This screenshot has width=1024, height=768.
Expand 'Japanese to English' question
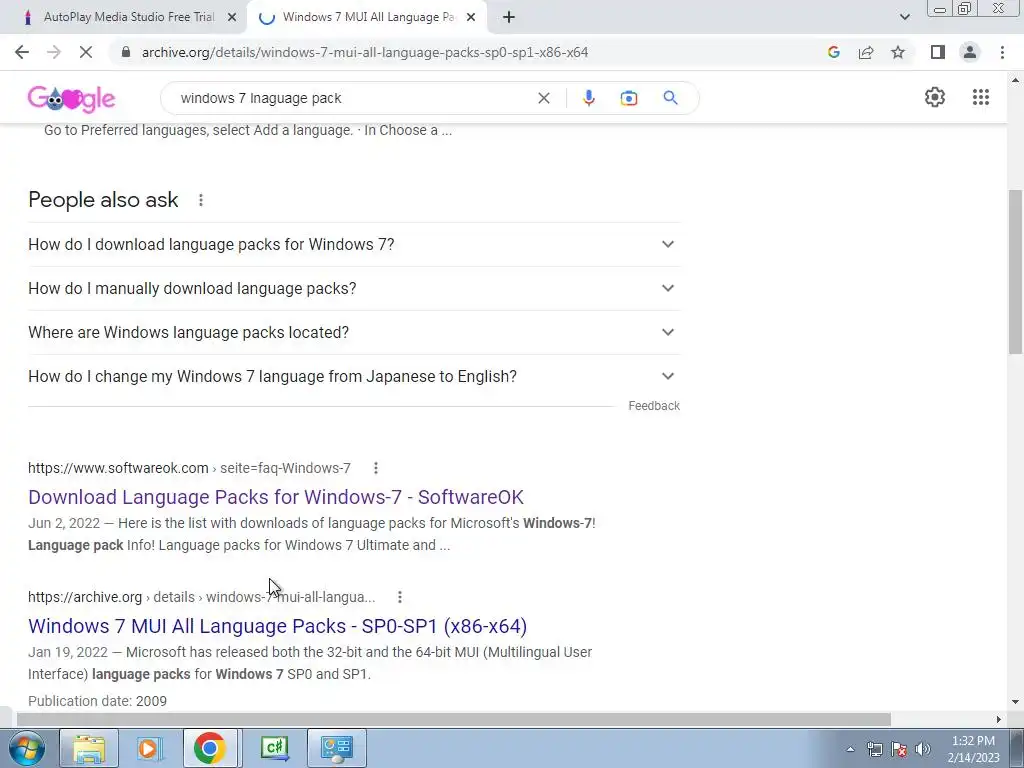click(354, 376)
